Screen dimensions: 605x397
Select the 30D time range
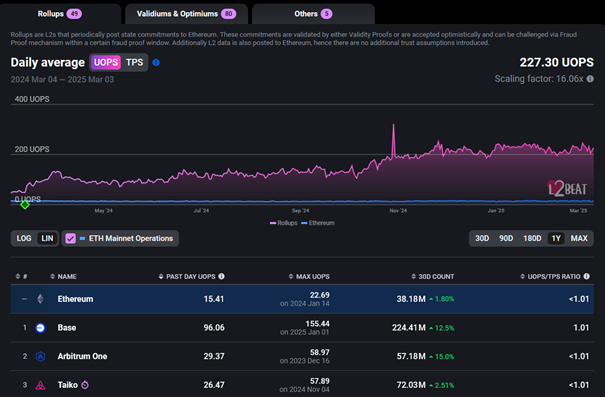(x=482, y=238)
